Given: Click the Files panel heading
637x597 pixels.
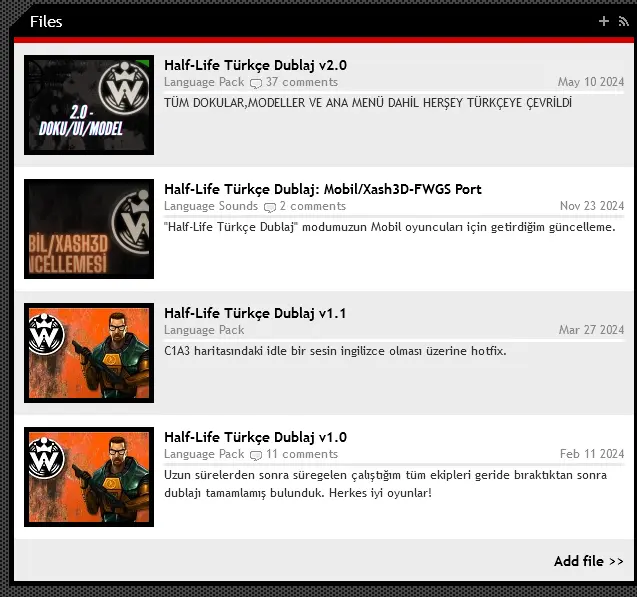Looking at the screenshot, I should pos(46,22).
